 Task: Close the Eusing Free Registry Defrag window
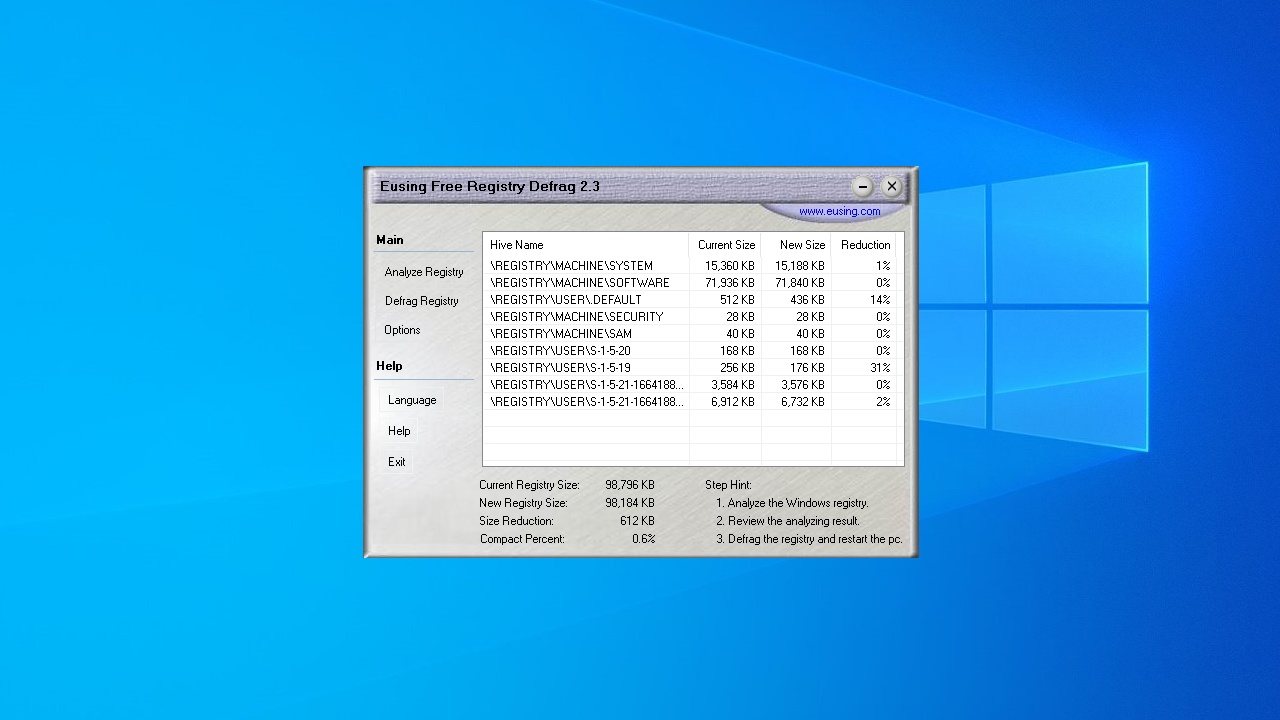[x=892, y=186]
